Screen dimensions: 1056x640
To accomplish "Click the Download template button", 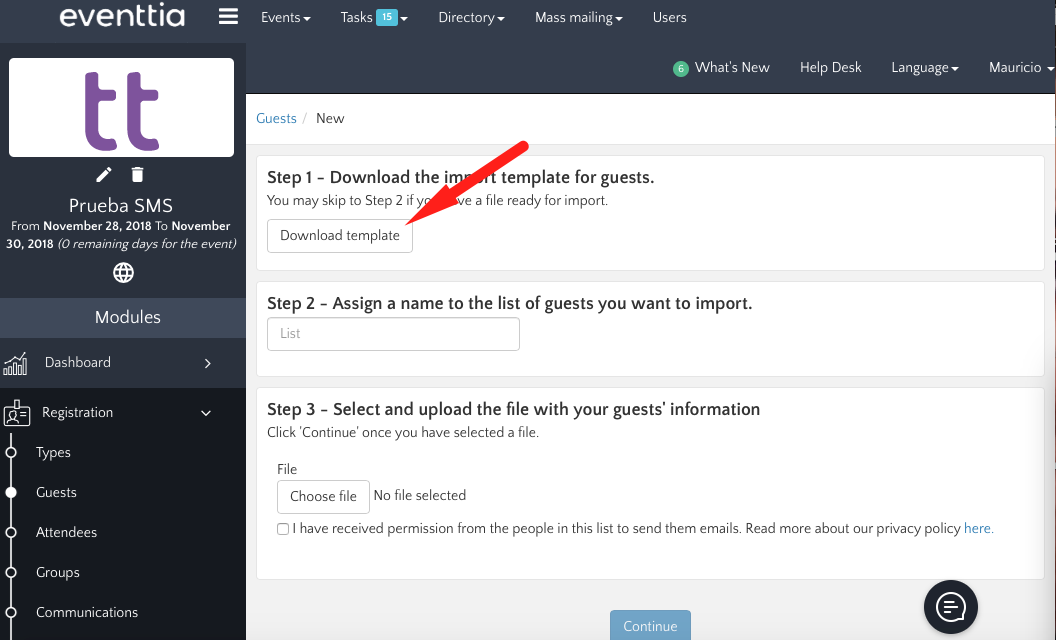I will [x=340, y=236].
